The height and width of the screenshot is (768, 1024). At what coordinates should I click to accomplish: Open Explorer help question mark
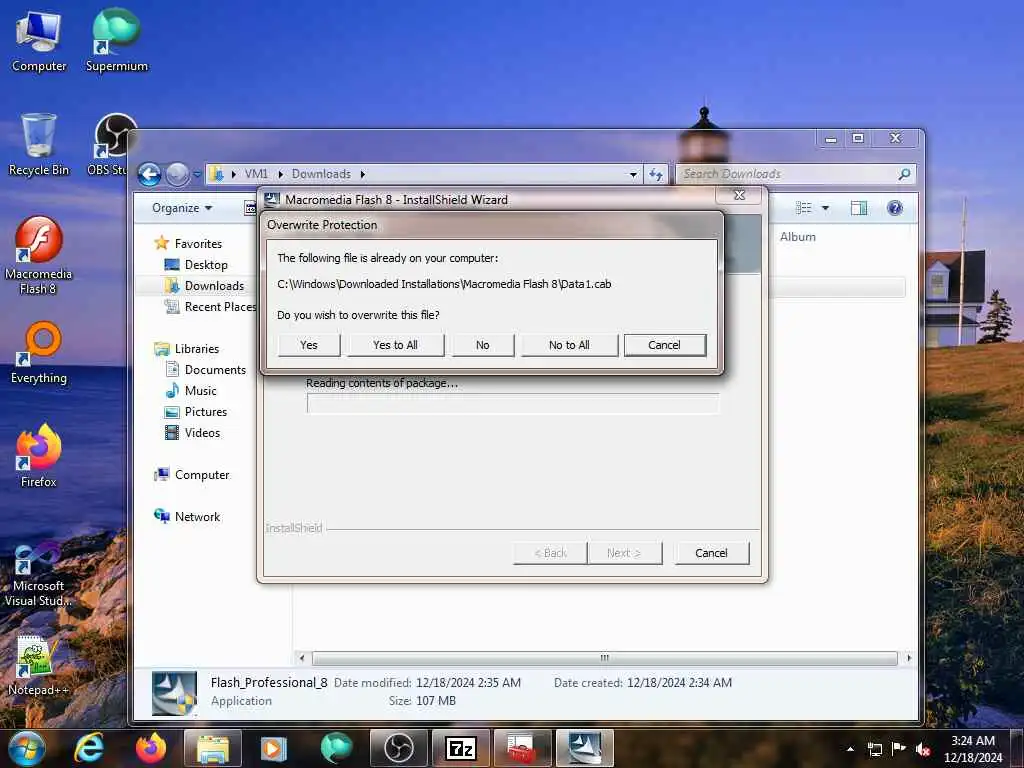point(895,208)
